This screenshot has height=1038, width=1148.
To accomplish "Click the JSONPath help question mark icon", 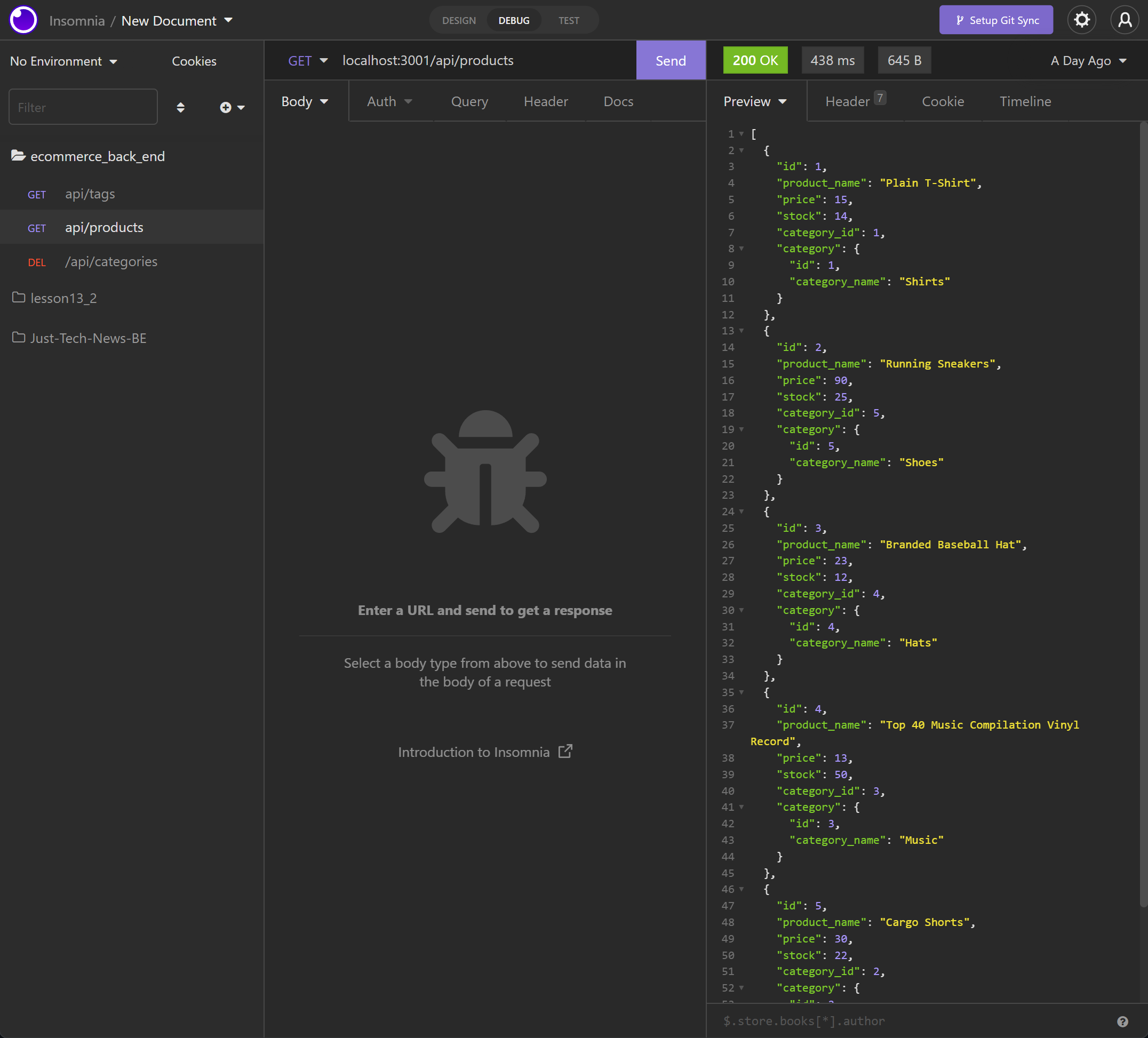I will [1123, 1021].
